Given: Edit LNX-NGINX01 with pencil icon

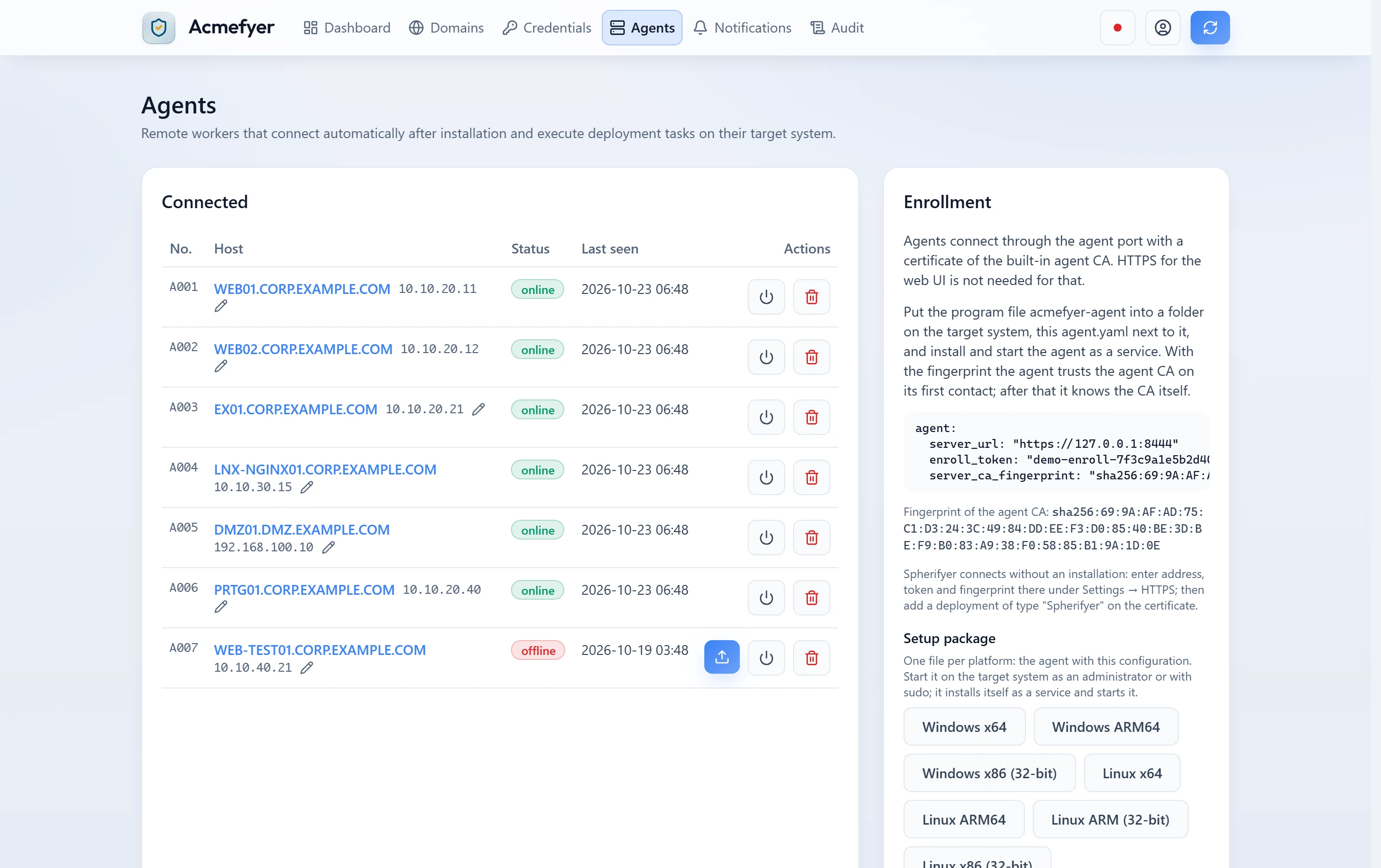Looking at the screenshot, I should [307, 487].
